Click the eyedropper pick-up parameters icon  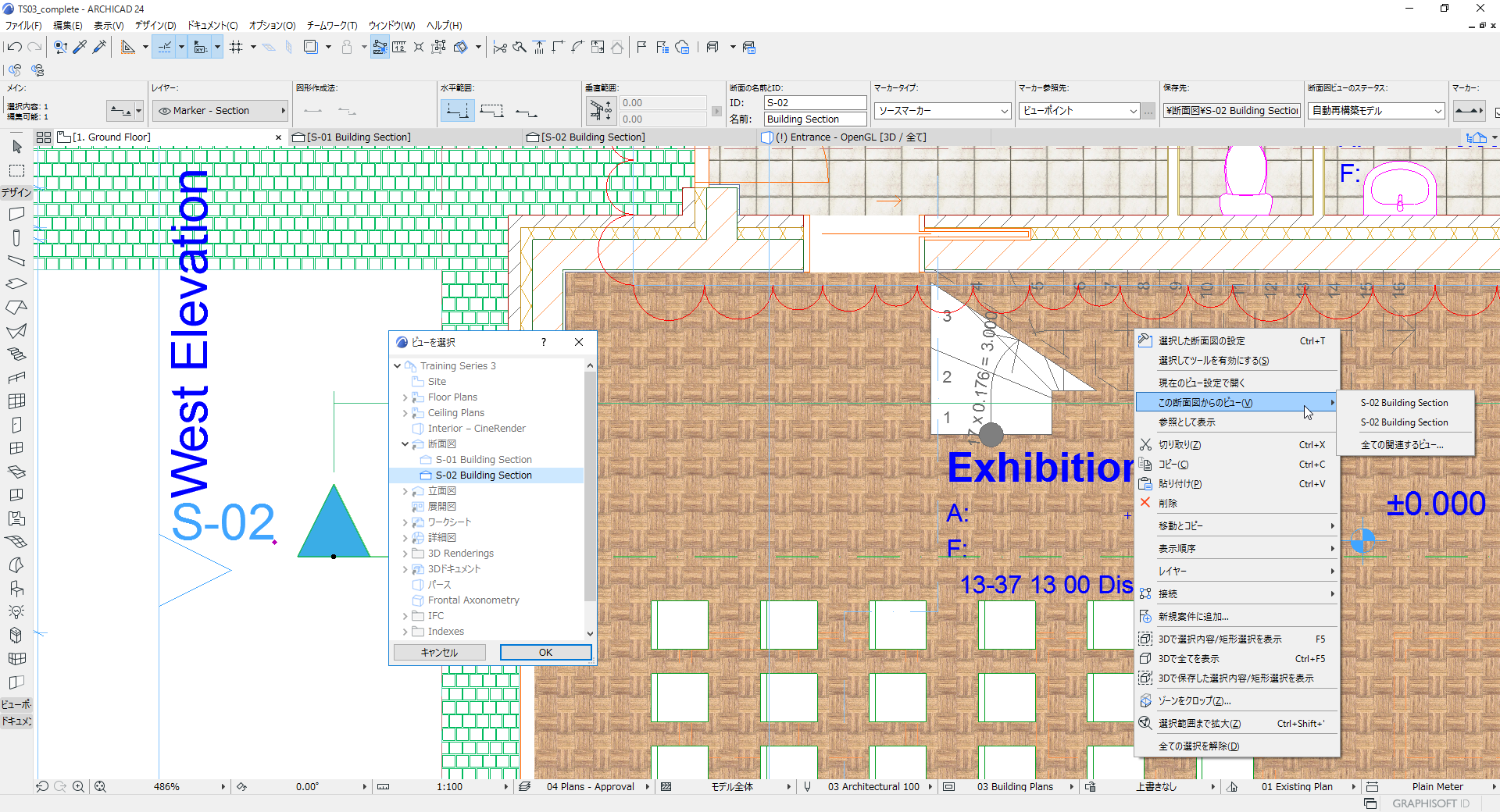(x=80, y=48)
